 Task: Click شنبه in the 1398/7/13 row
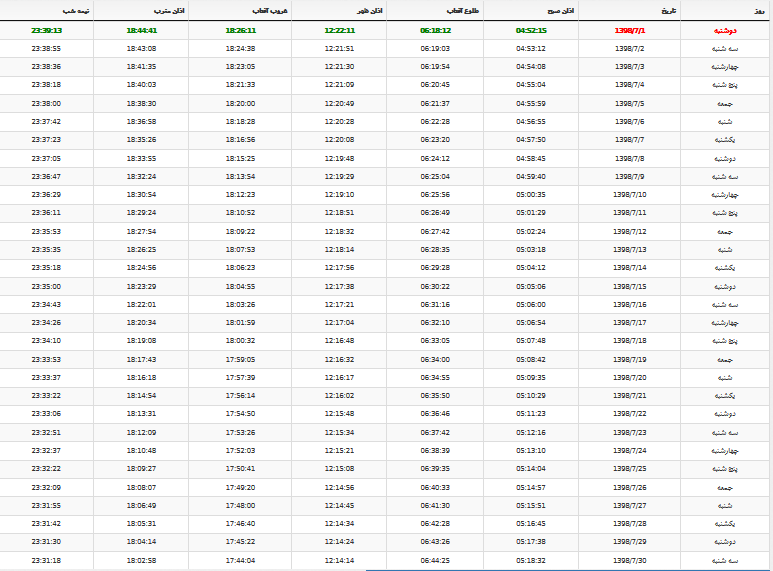725,250
